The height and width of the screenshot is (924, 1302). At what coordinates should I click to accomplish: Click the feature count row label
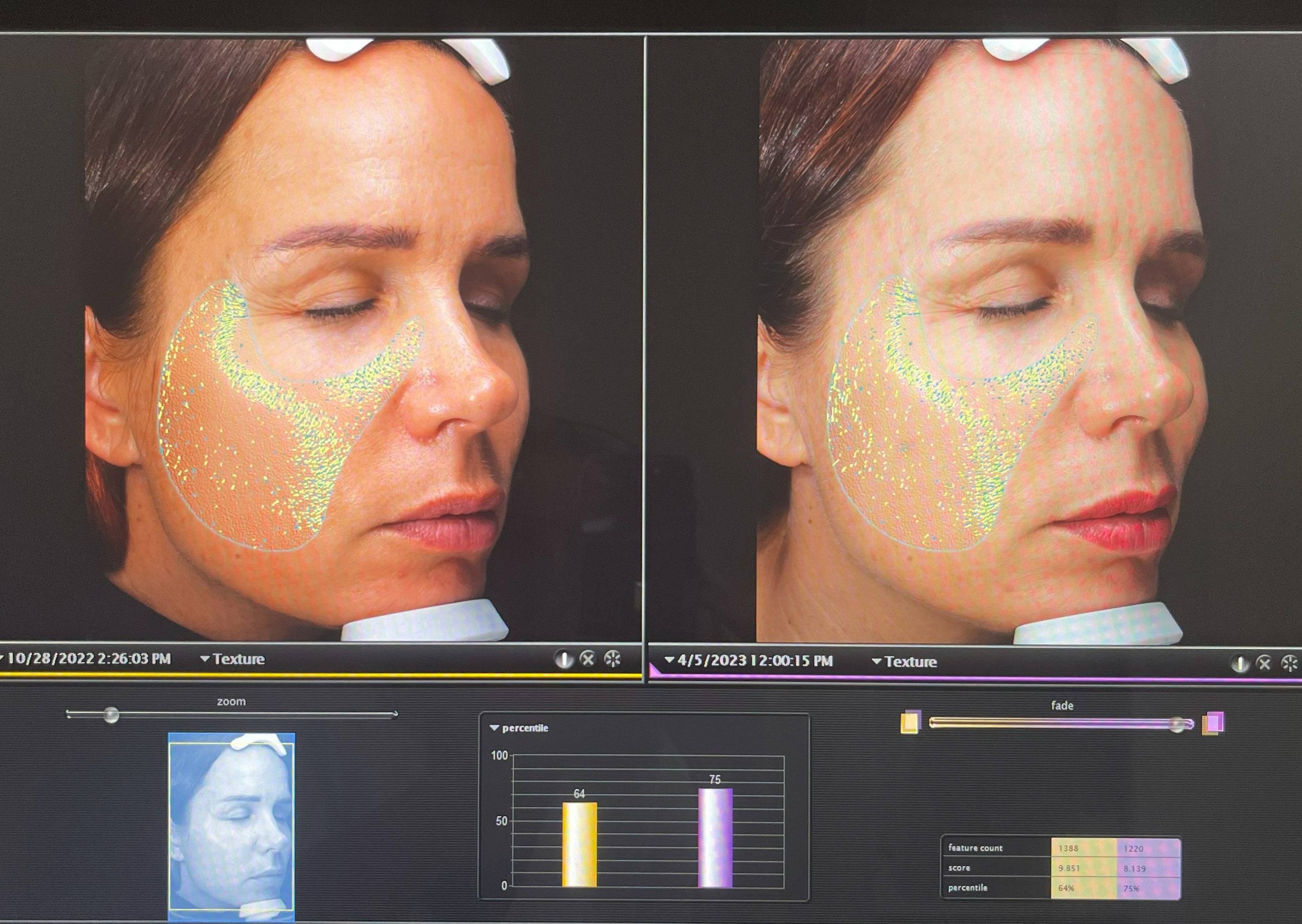(x=975, y=848)
